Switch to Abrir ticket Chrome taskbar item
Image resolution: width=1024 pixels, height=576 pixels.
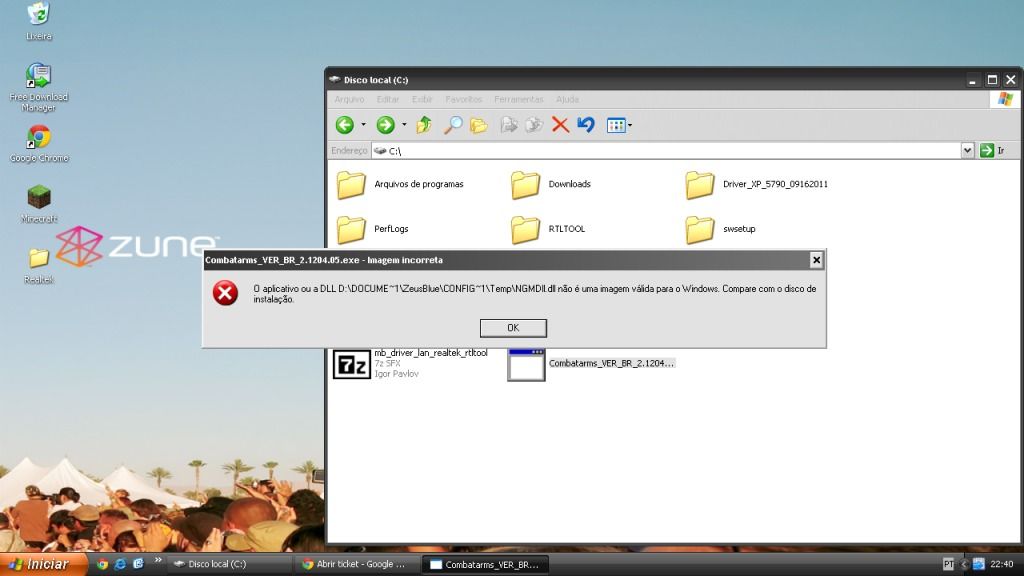pos(355,564)
